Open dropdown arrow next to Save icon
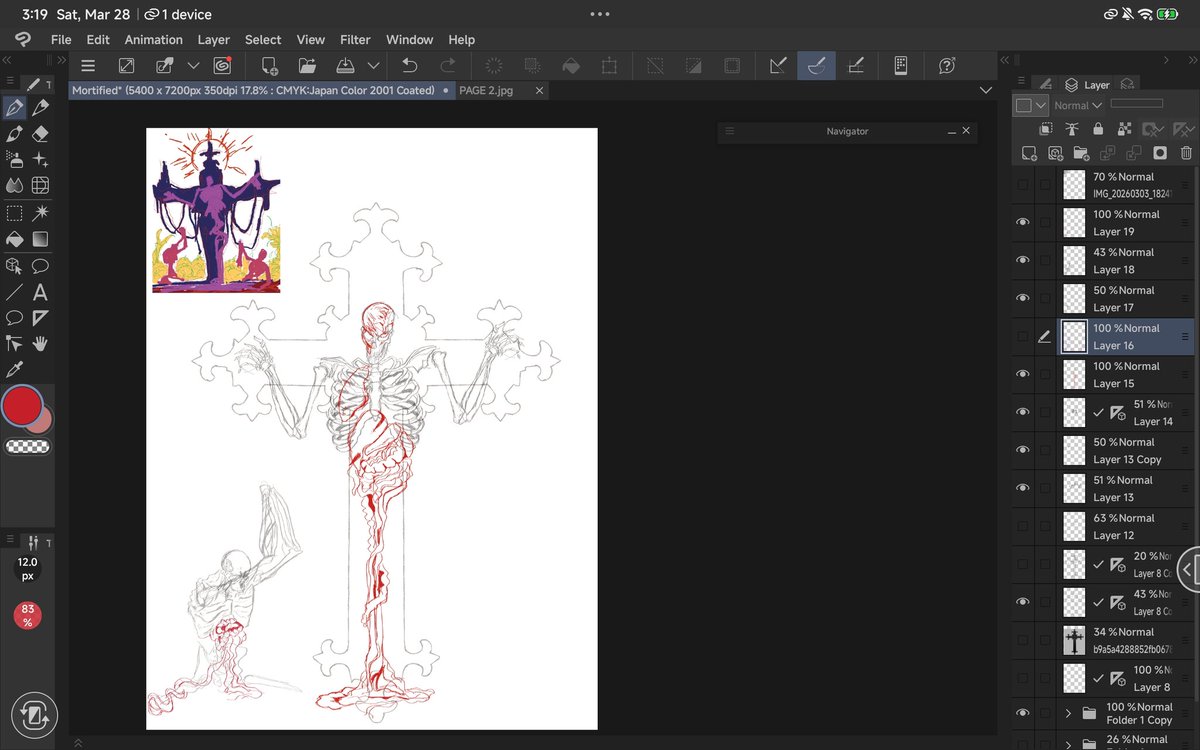 373,66
